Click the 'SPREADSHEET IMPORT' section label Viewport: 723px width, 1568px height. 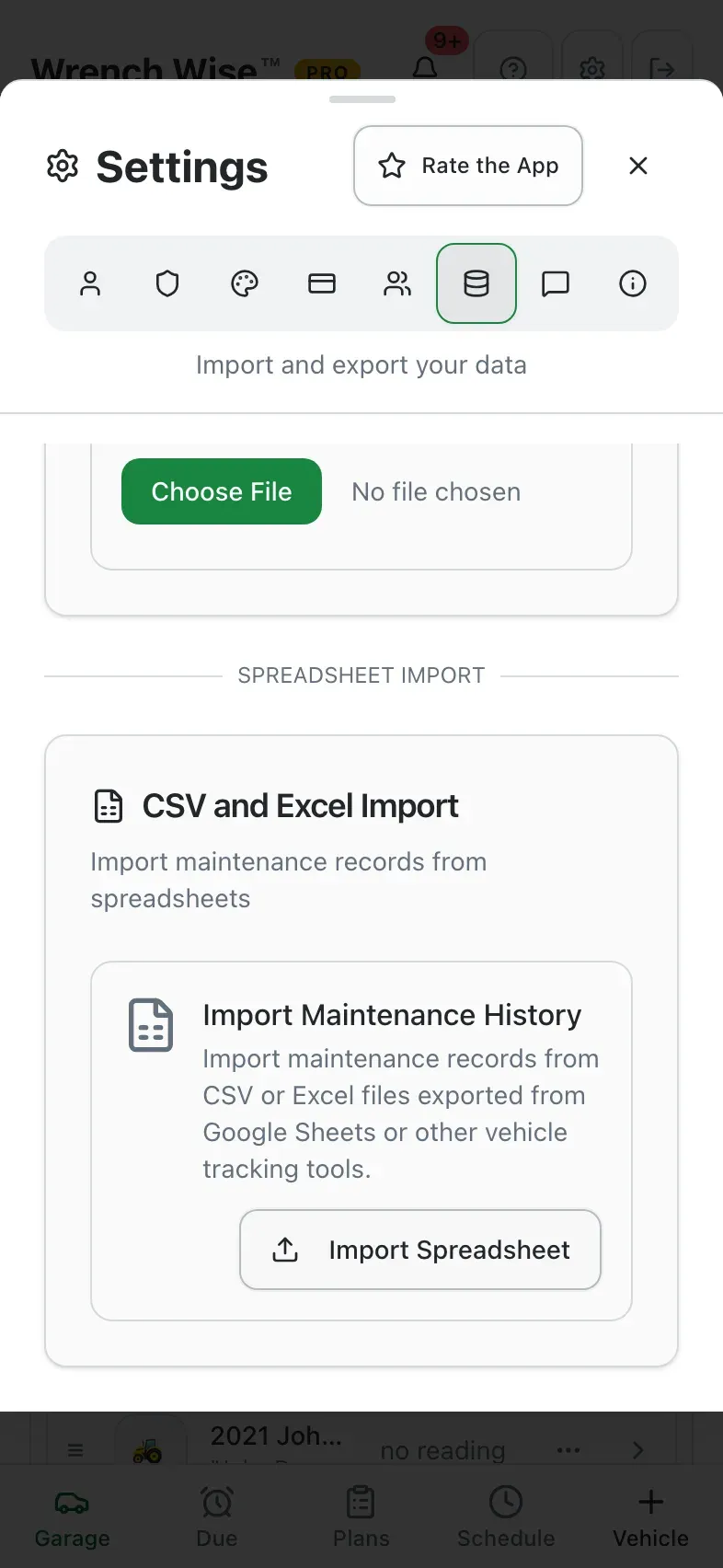click(361, 675)
